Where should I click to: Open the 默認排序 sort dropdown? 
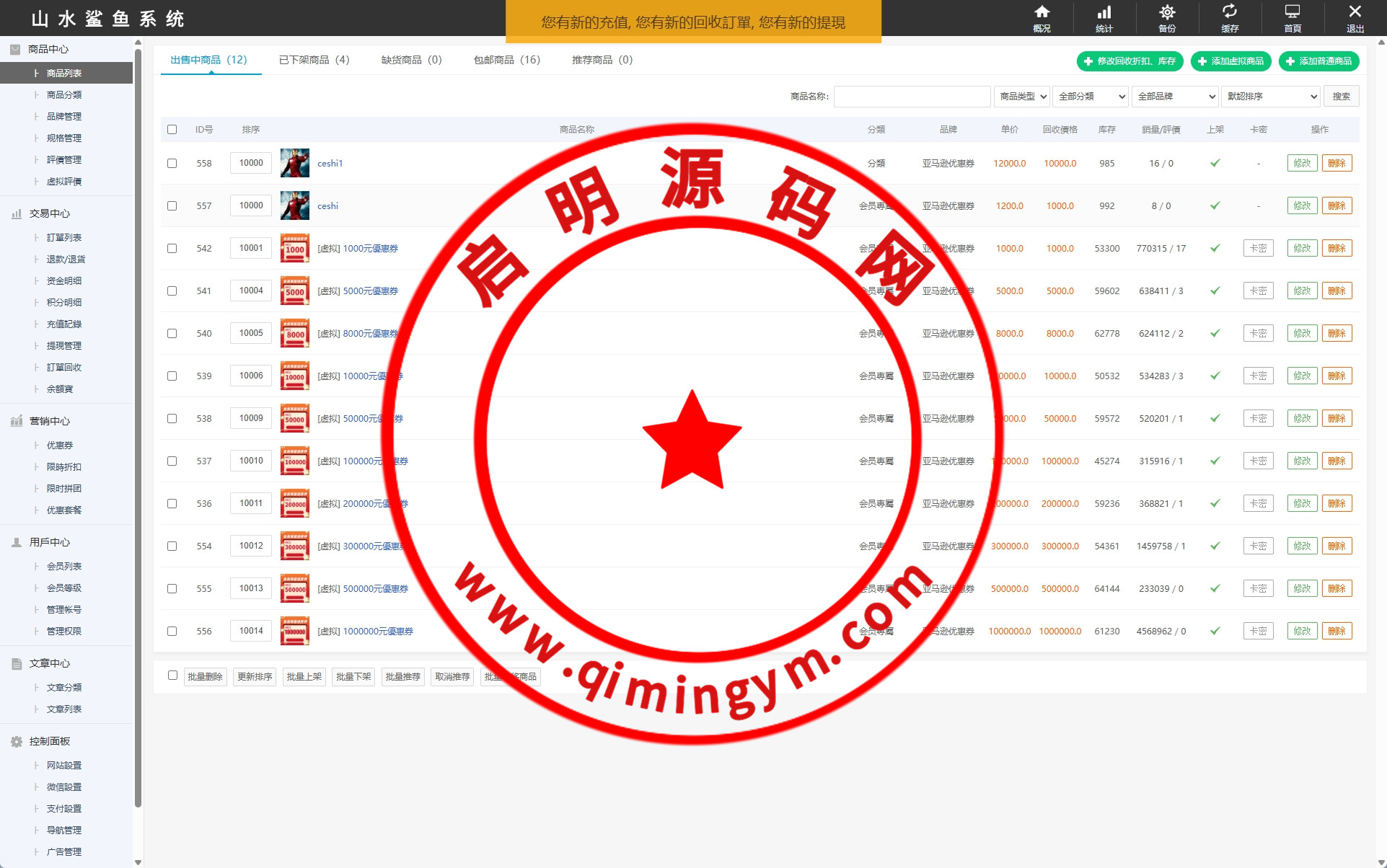[1271, 97]
